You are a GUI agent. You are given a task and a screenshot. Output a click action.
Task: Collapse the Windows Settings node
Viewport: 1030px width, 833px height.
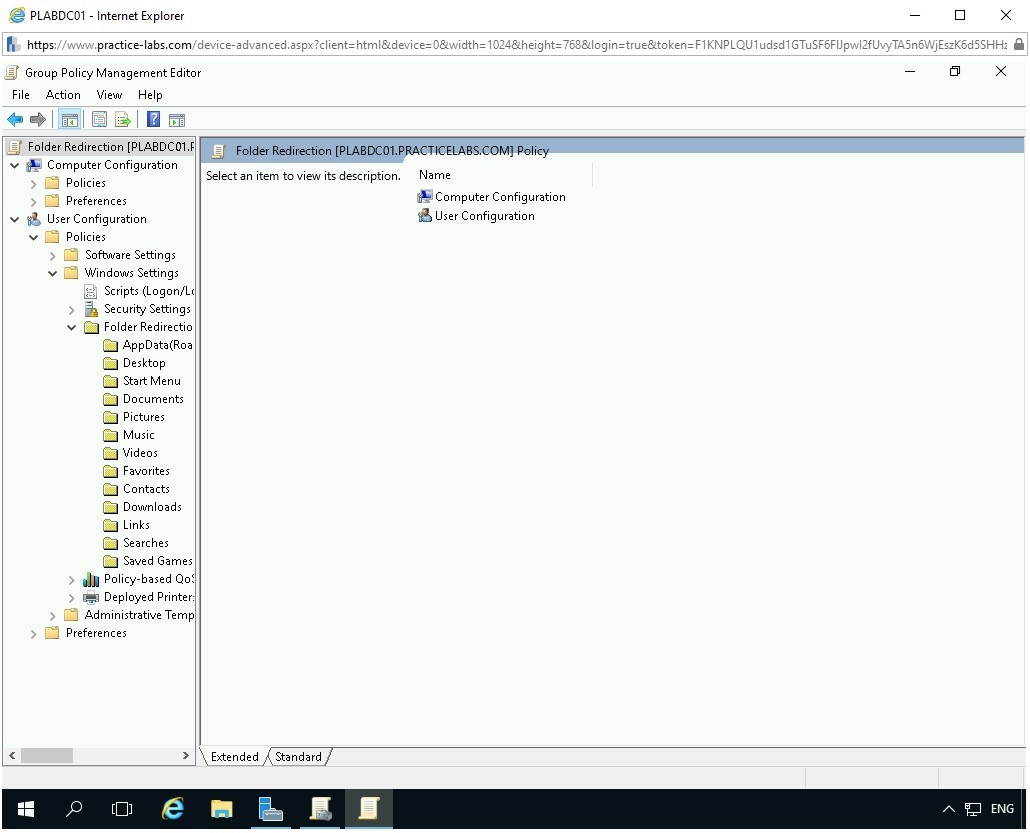53,273
